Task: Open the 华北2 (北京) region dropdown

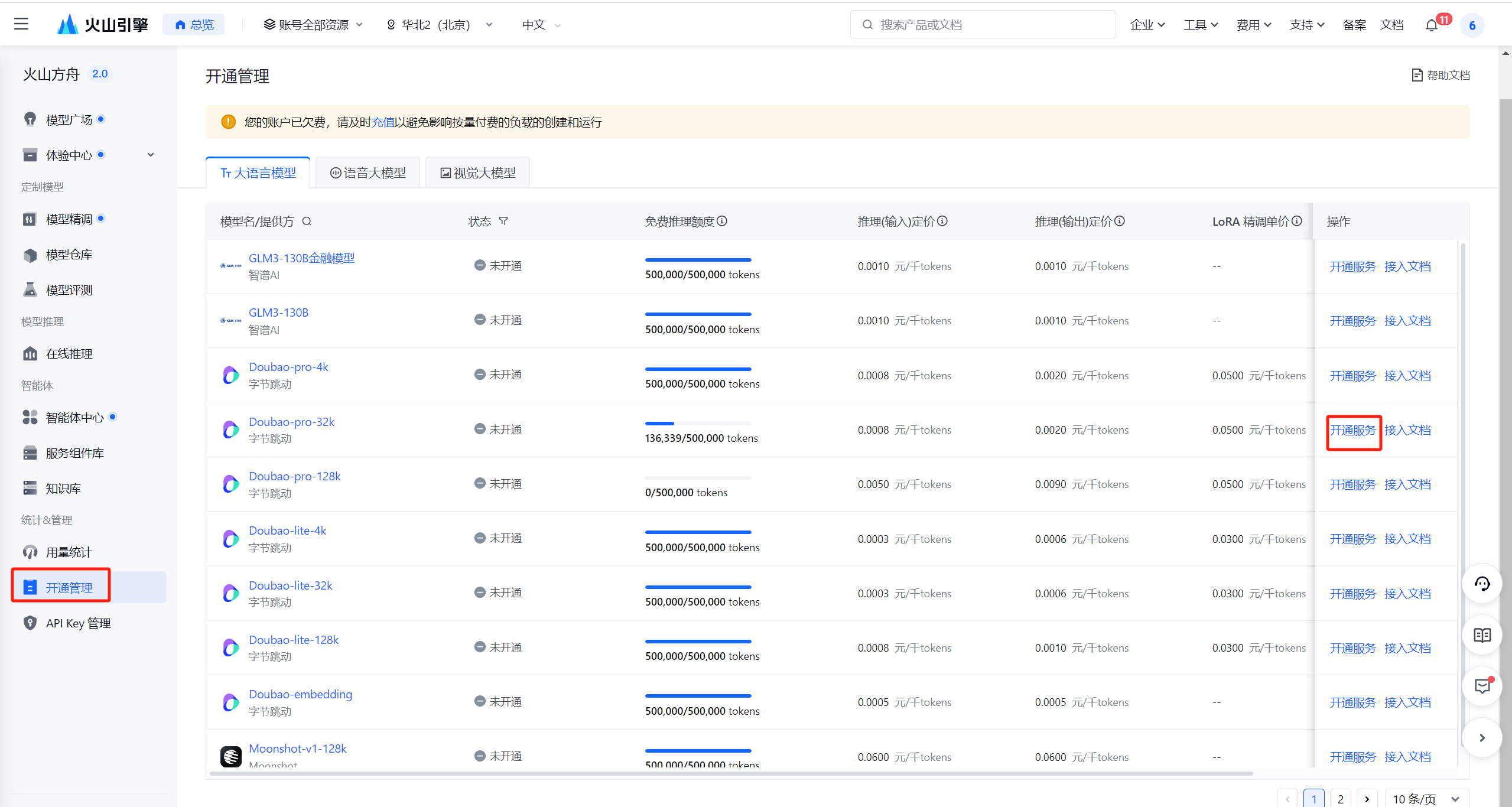Action: pos(440,25)
